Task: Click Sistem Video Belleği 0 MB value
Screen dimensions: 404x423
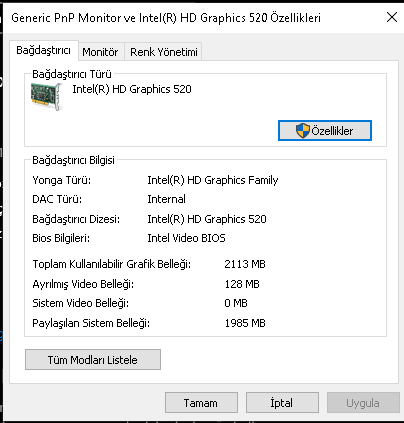Action: coord(236,303)
